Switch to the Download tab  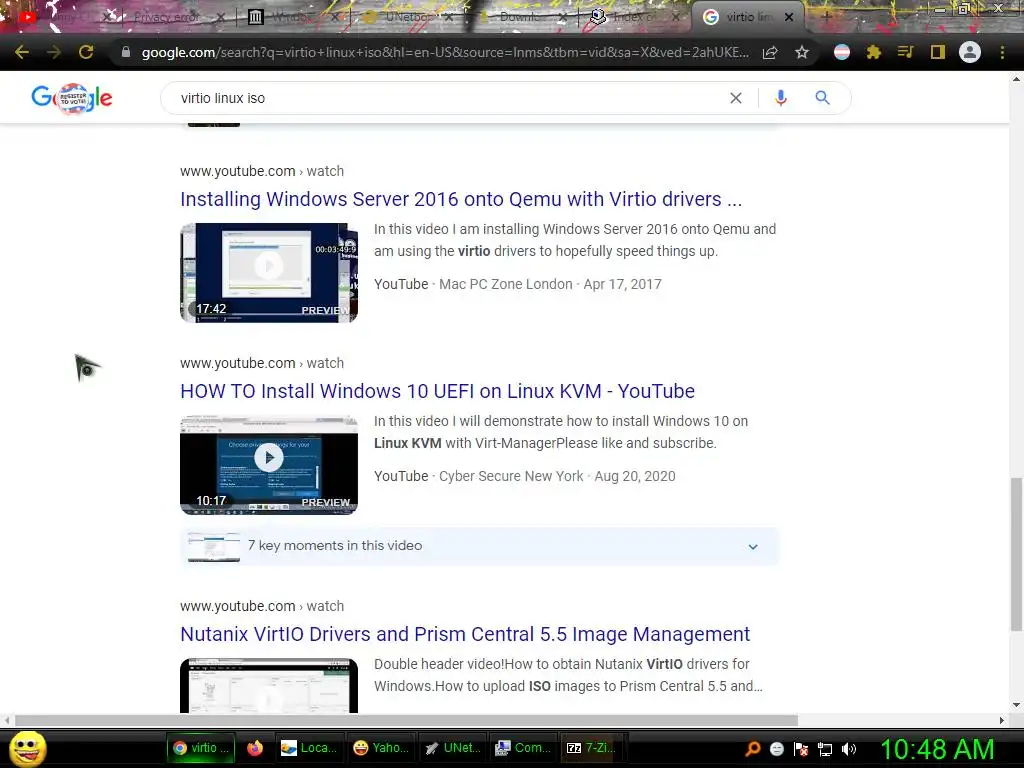pos(522,17)
